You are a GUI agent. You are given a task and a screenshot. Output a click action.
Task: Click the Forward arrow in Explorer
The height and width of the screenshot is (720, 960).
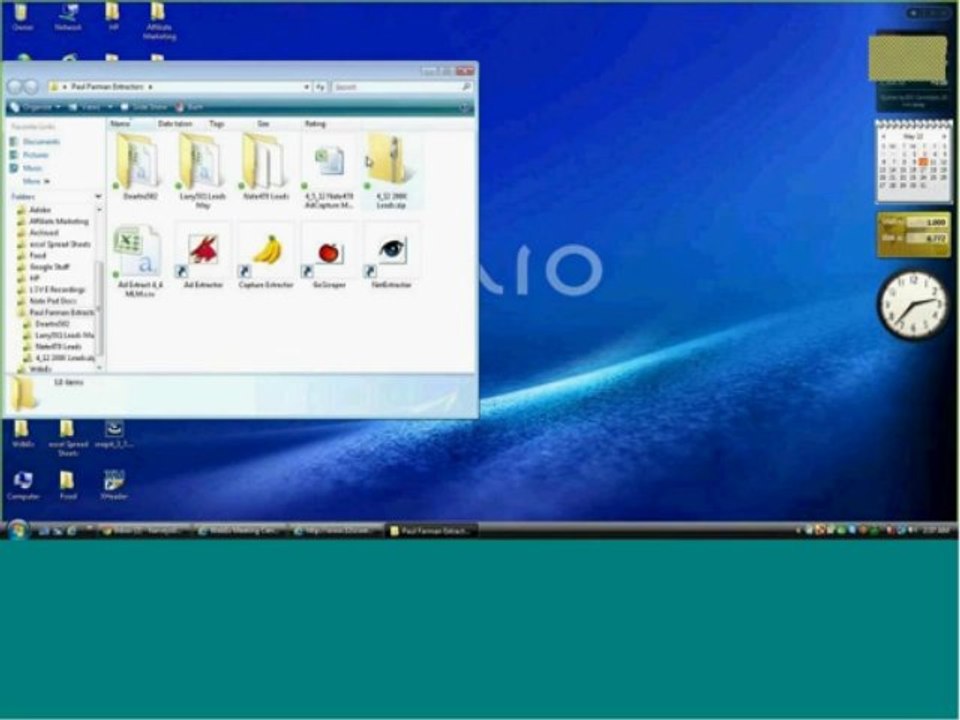pos(31,87)
